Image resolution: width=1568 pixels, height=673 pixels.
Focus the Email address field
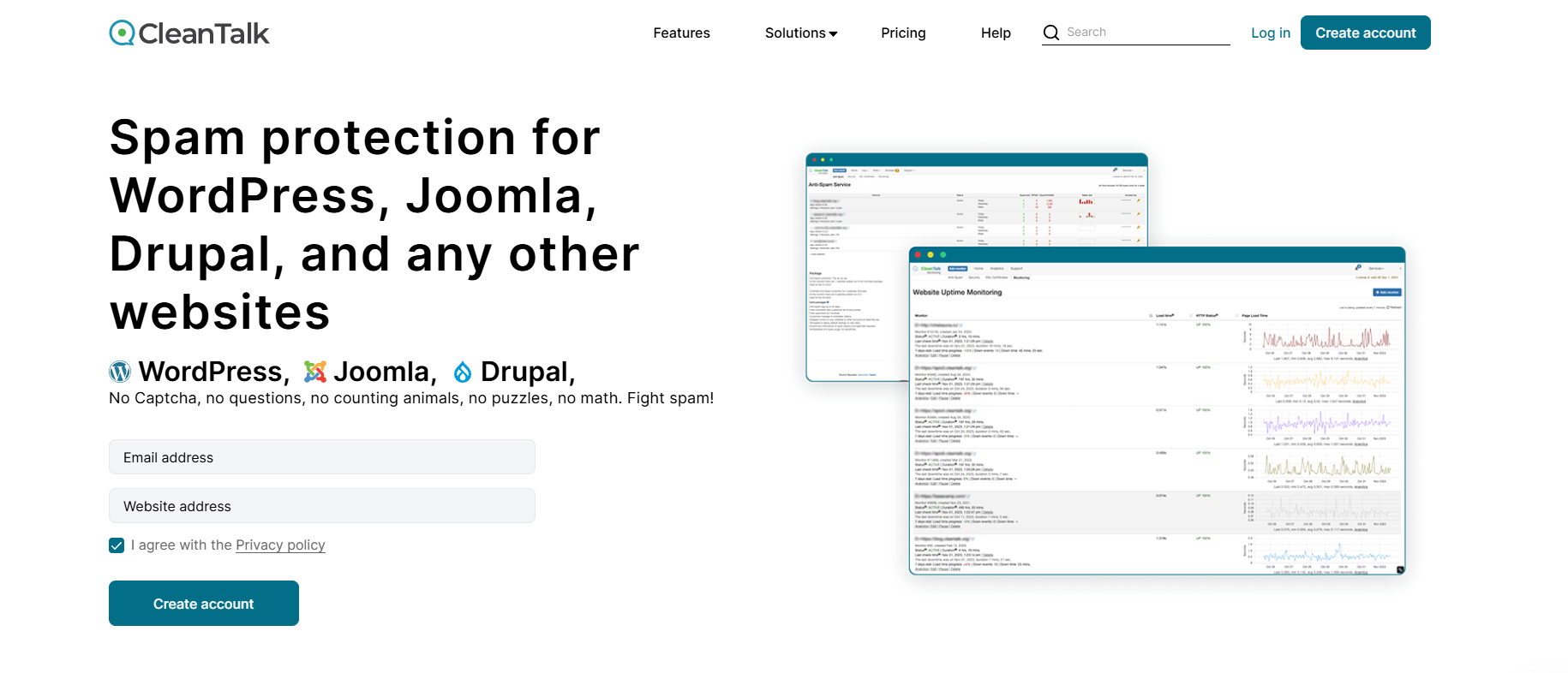click(x=322, y=457)
